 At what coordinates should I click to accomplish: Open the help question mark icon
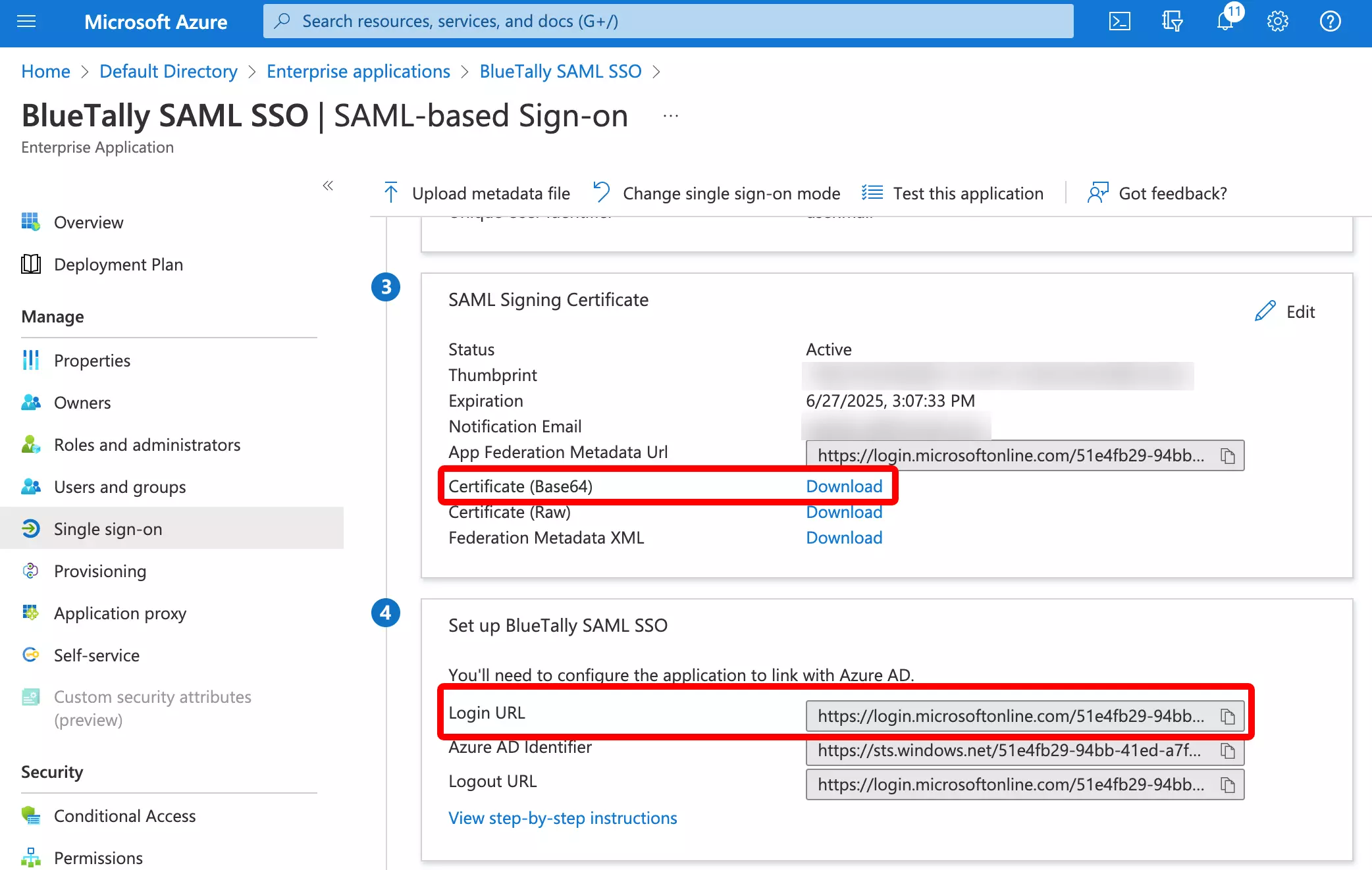[x=1330, y=22]
